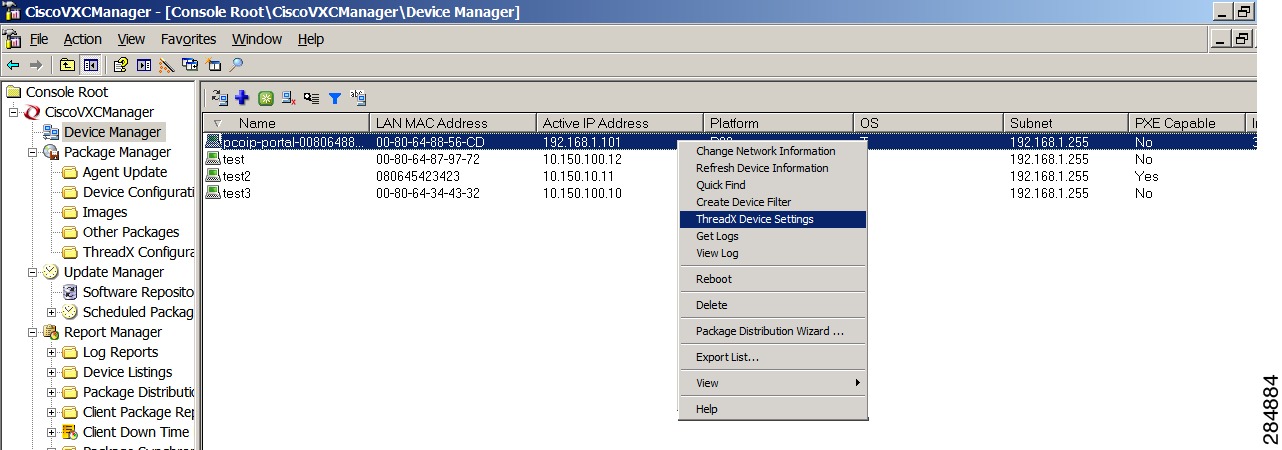Select the Images folder in tree

pos(105,212)
